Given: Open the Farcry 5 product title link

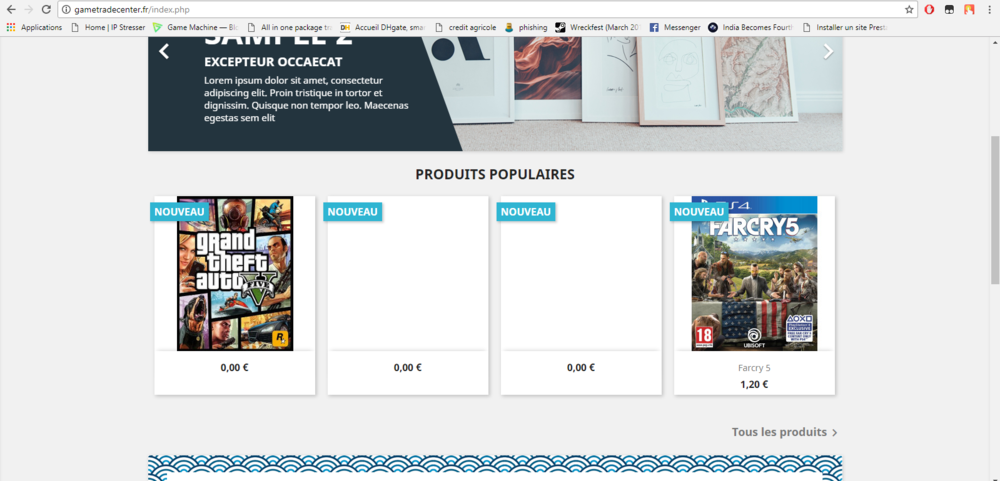Looking at the screenshot, I should (x=754, y=368).
